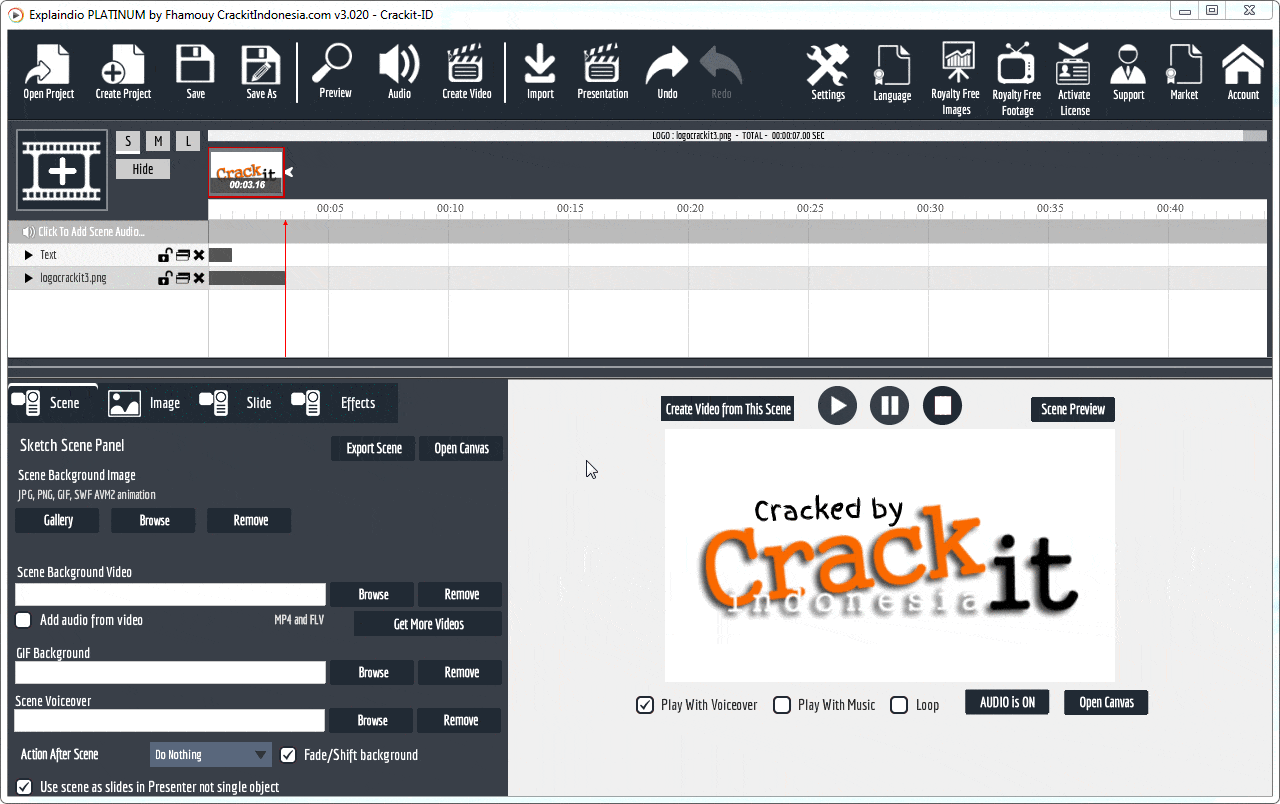Visit the Market icon
Image resolution: width=1280 pixels, height=804 pixels.
pyautogui.click(x=1184, y=72)
